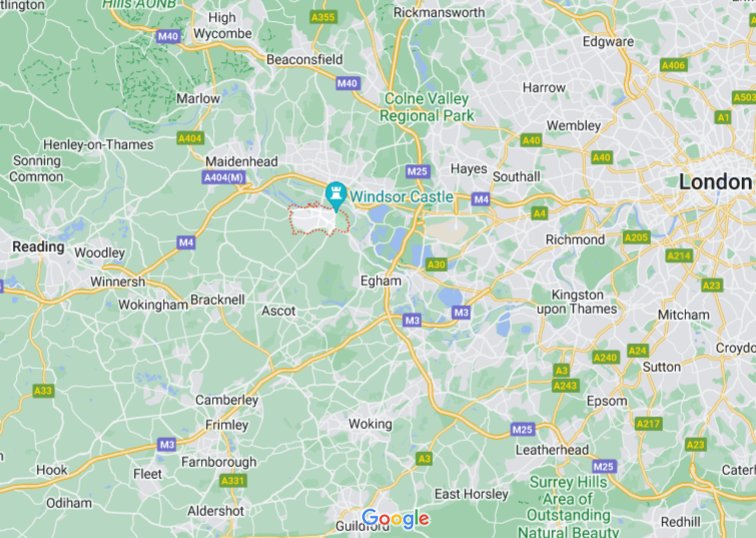
Task: Click the A205 road shield
Action: (x=636, y=237)
